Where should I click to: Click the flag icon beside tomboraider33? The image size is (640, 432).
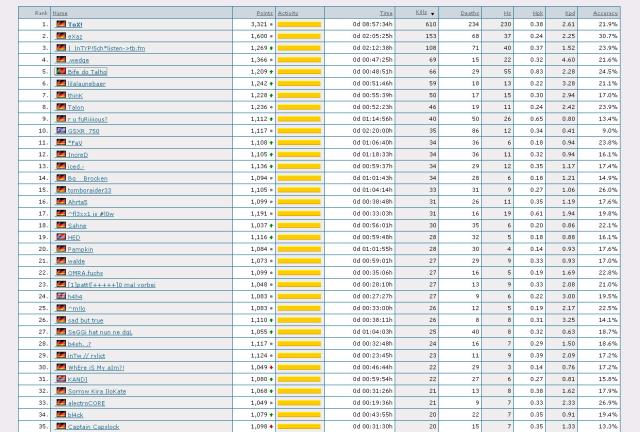click(x=60, y=190)
